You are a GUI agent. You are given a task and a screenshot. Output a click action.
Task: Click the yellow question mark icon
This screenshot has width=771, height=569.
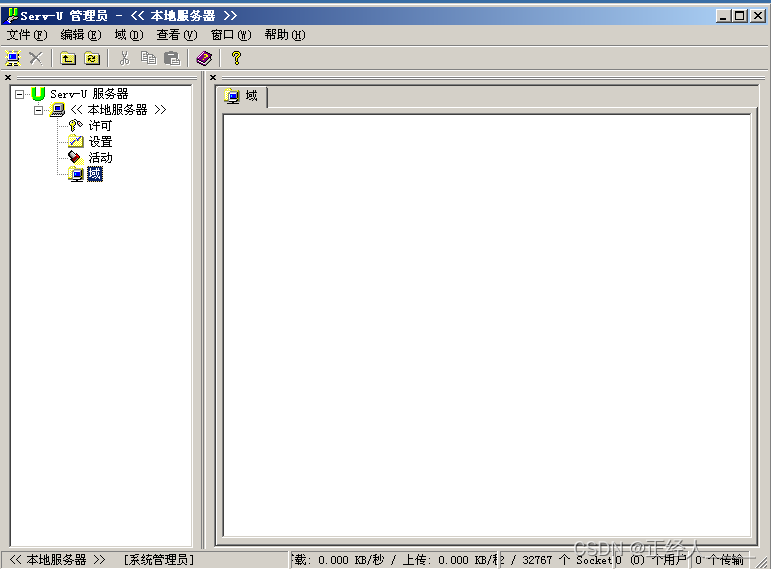coord(237,58)
